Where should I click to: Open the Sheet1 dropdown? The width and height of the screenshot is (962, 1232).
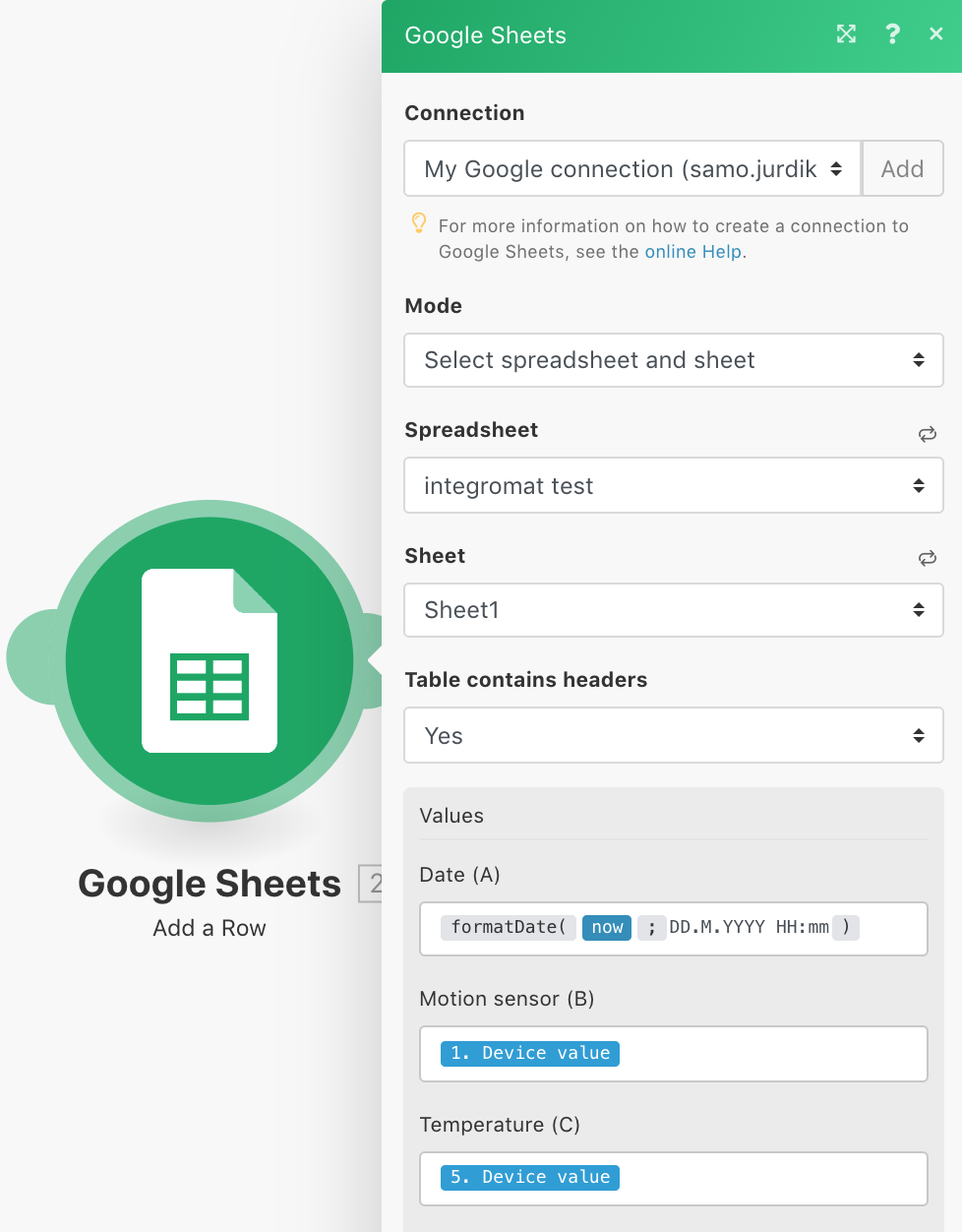(x=674, y=610)
